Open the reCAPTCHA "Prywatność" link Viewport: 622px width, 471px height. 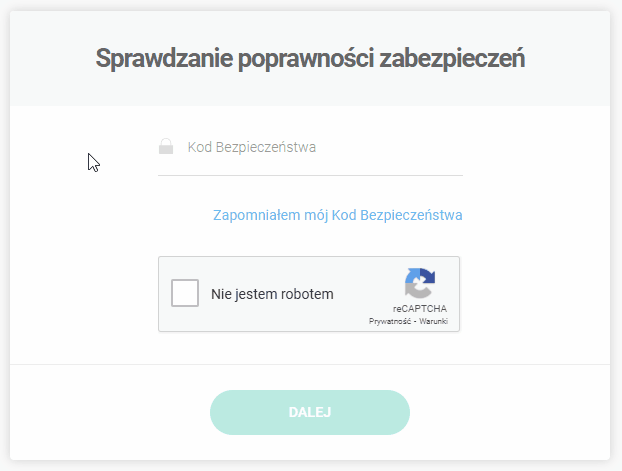point(391,322)
